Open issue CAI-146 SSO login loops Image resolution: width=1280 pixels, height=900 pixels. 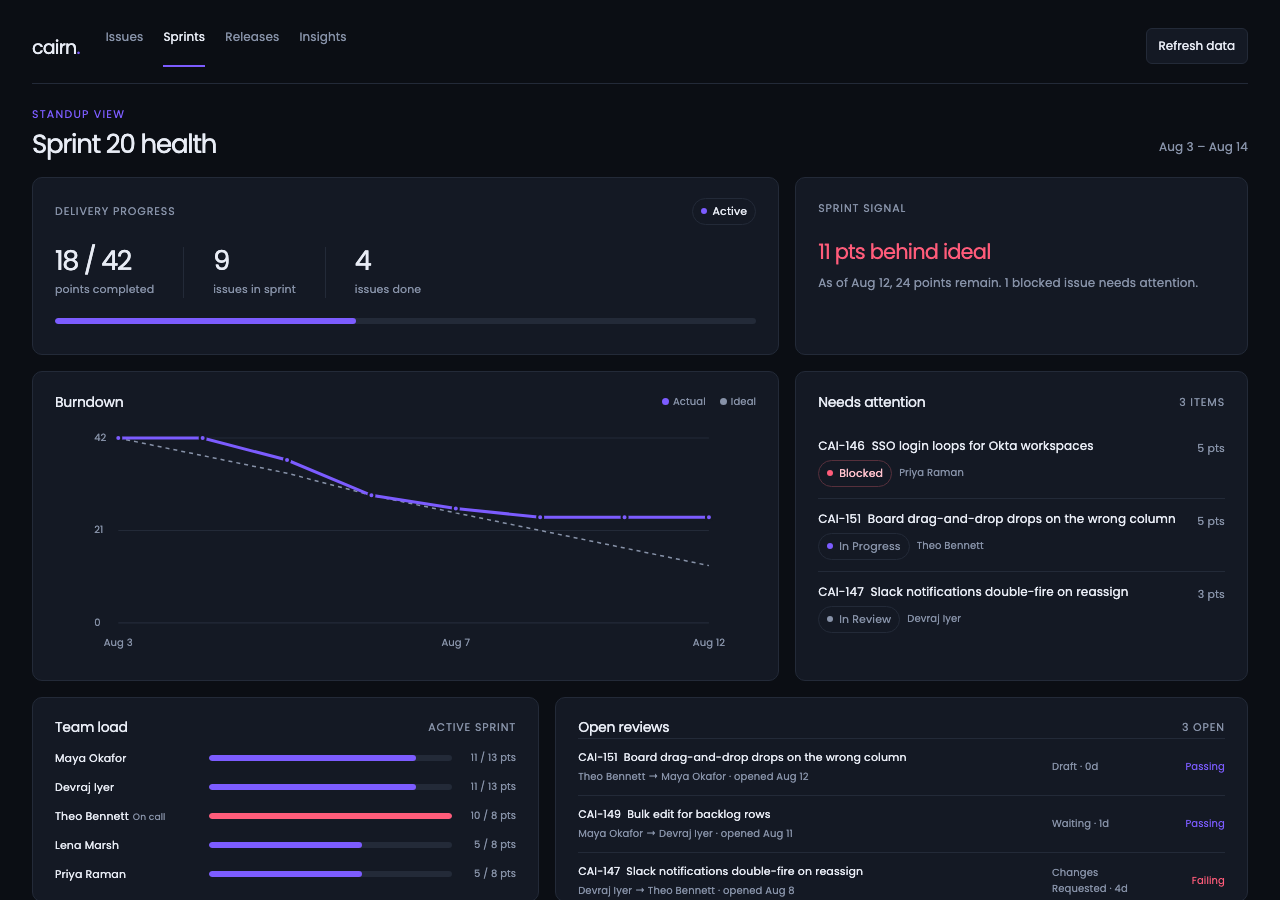[x=955, y=446]
